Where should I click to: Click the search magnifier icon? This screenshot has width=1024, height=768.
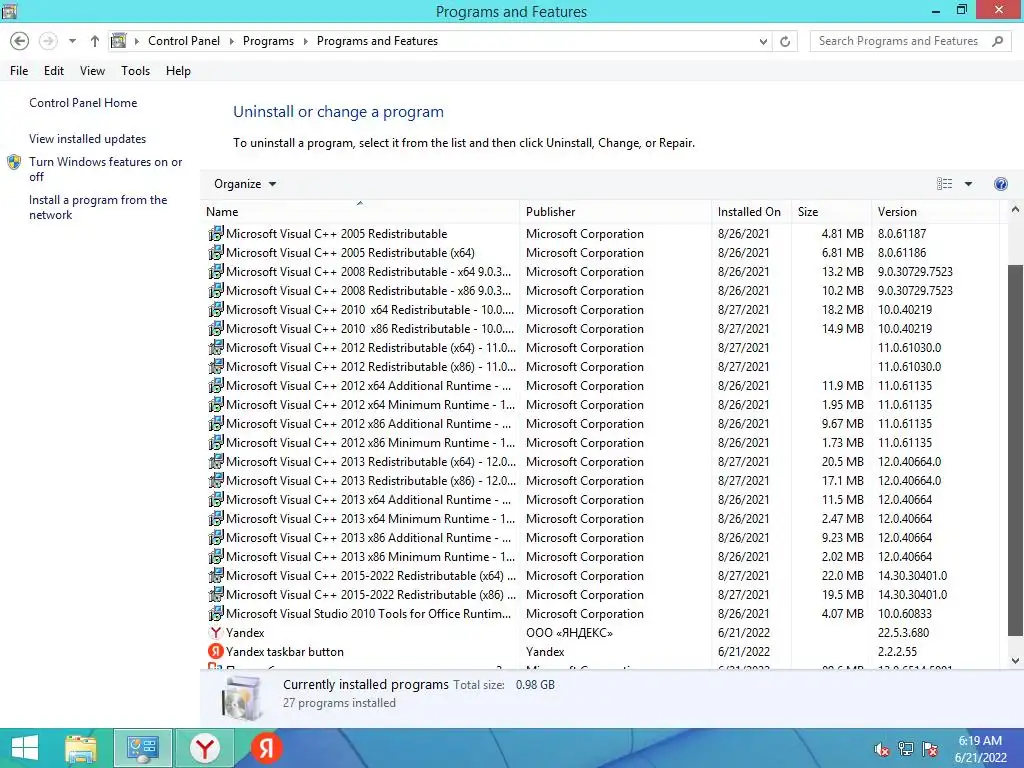(x=997, y=41)
